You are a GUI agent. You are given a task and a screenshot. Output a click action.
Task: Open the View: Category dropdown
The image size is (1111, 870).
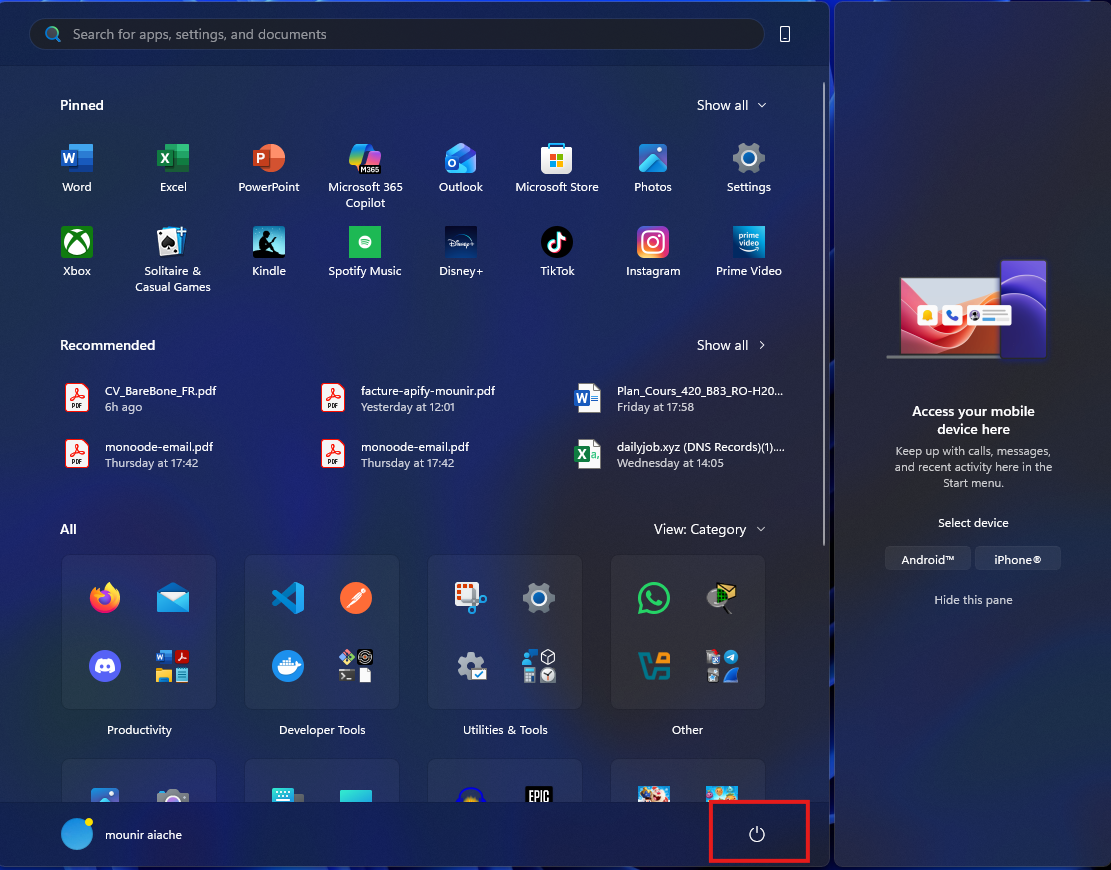[709, 529]
